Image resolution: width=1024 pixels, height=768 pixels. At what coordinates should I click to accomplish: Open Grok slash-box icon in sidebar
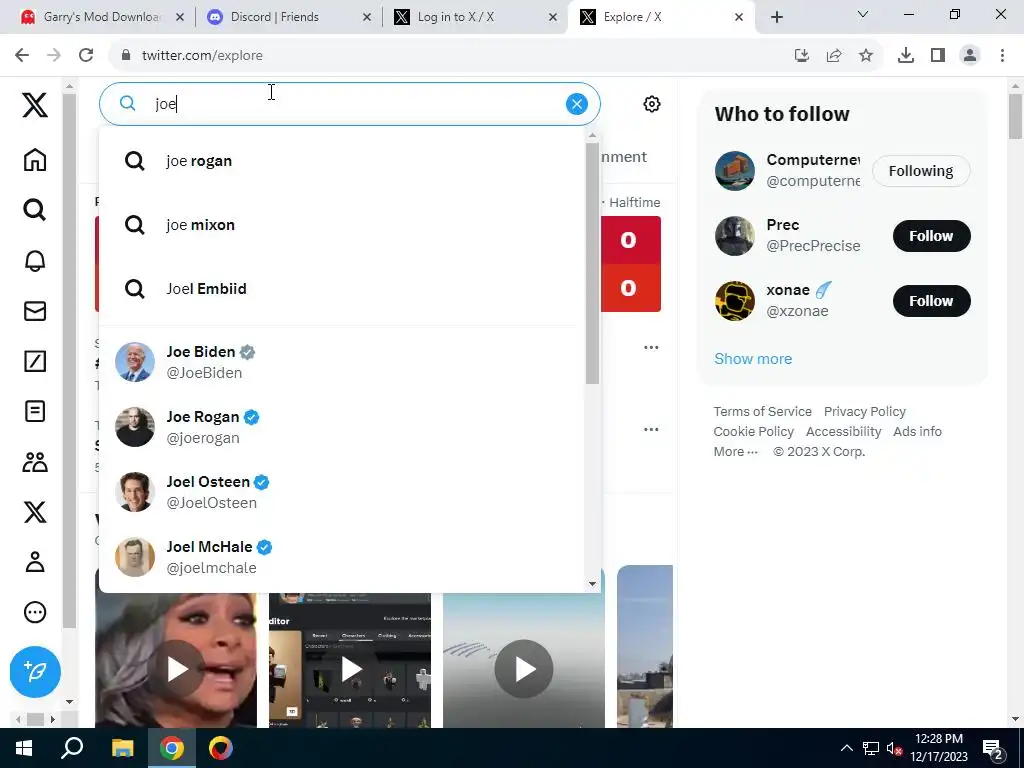tap(35, 361)
